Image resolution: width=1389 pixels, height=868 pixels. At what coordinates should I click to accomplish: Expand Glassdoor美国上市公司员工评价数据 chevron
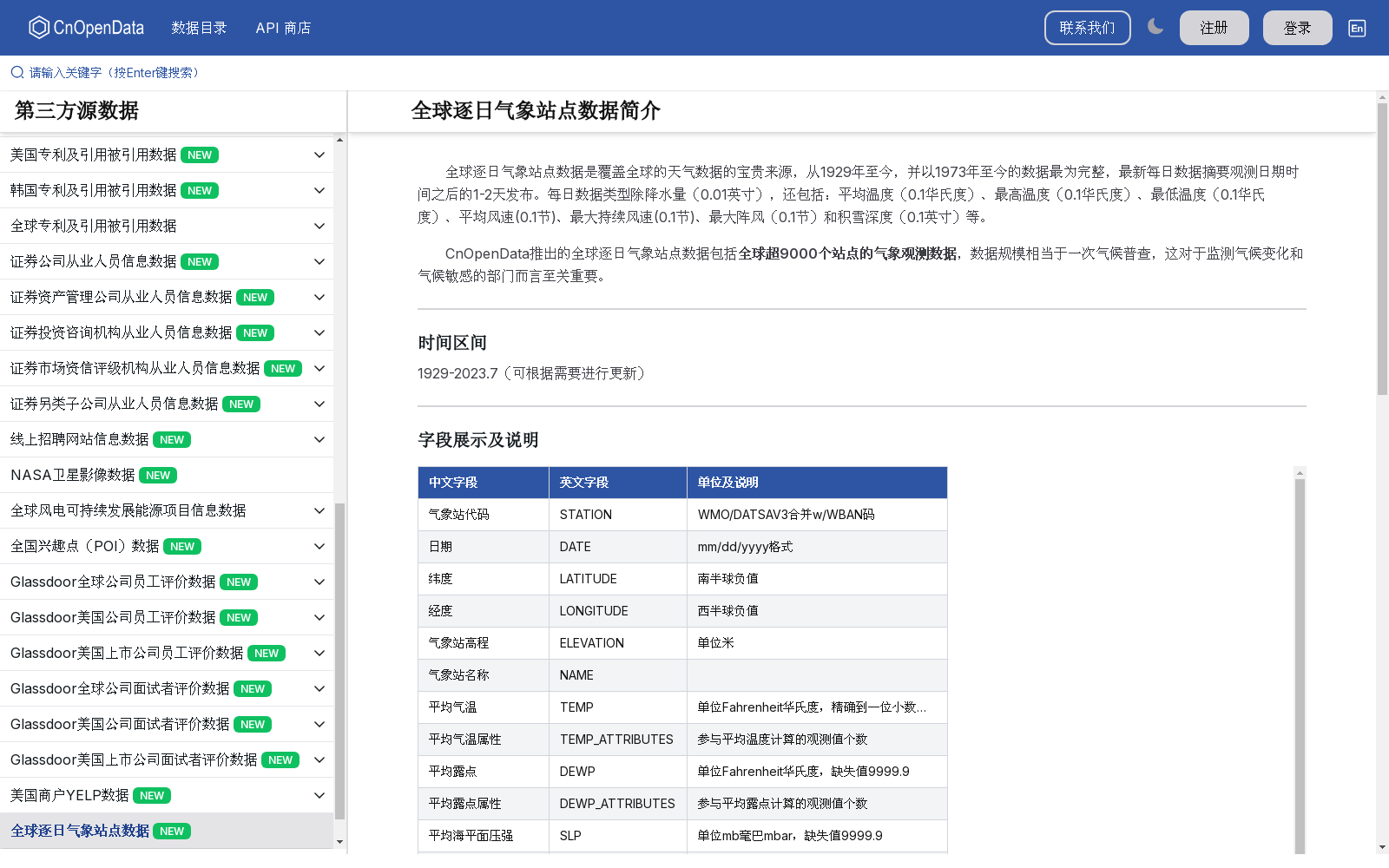pyautogui.click(x=319, y=653)
